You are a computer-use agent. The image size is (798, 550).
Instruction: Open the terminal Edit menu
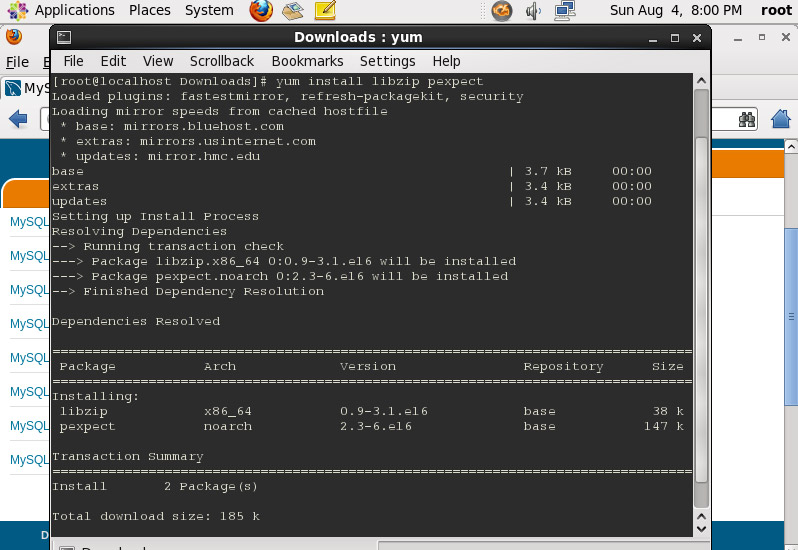point(113,61)
